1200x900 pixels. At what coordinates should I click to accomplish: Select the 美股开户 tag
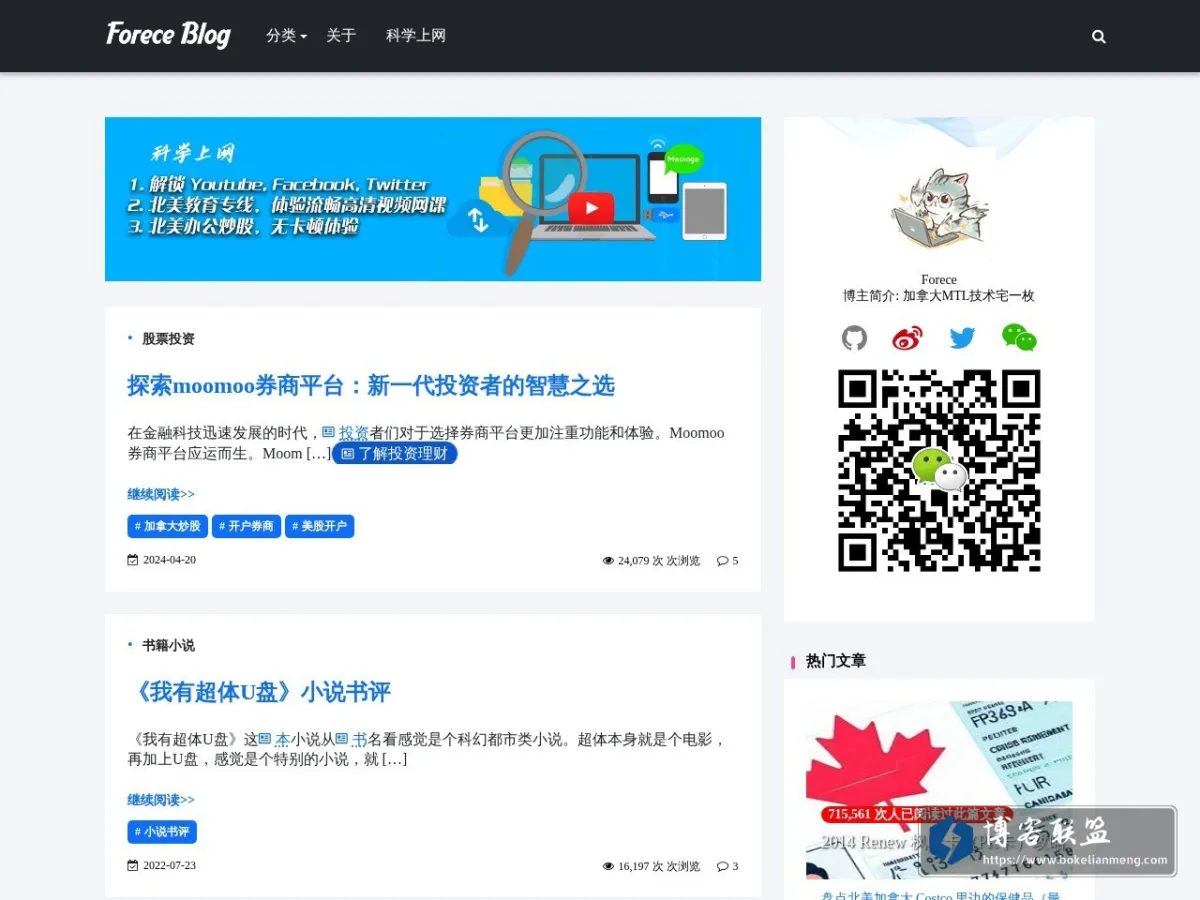click(320, 526)
